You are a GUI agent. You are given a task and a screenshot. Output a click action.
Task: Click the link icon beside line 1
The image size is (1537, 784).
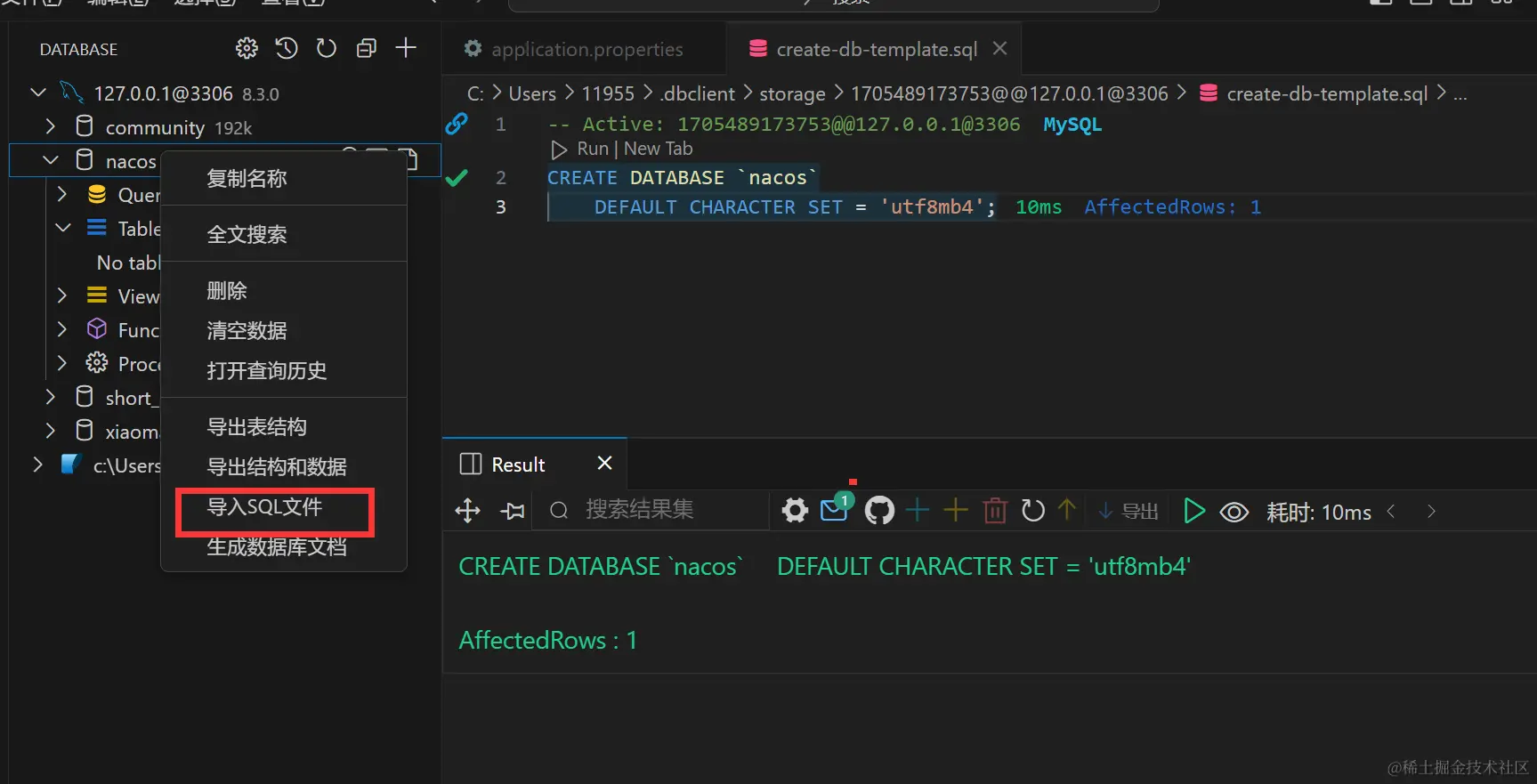pos(457,124)
